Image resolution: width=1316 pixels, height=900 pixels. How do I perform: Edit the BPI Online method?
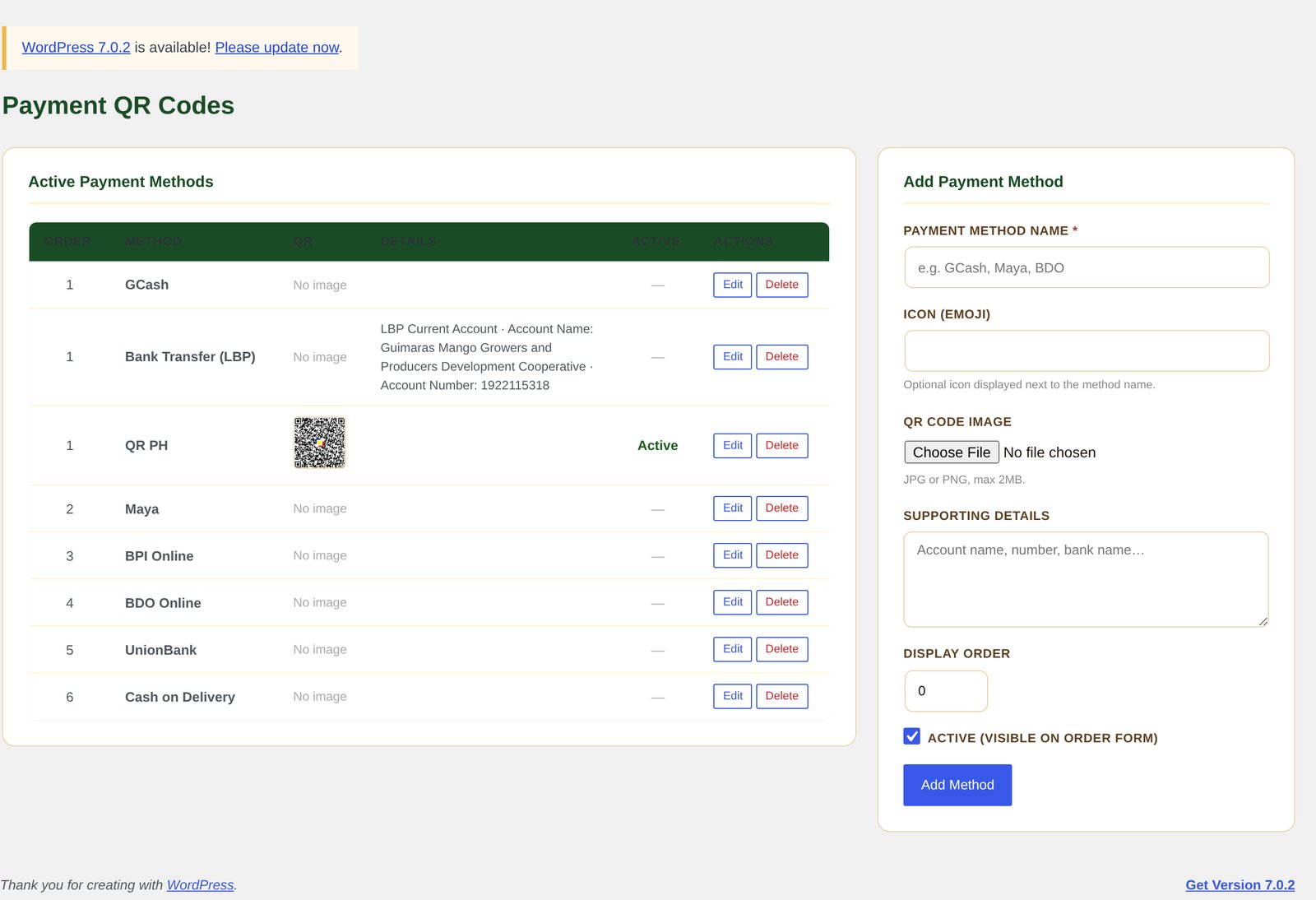pyautogui.click(x=732, y=555)
